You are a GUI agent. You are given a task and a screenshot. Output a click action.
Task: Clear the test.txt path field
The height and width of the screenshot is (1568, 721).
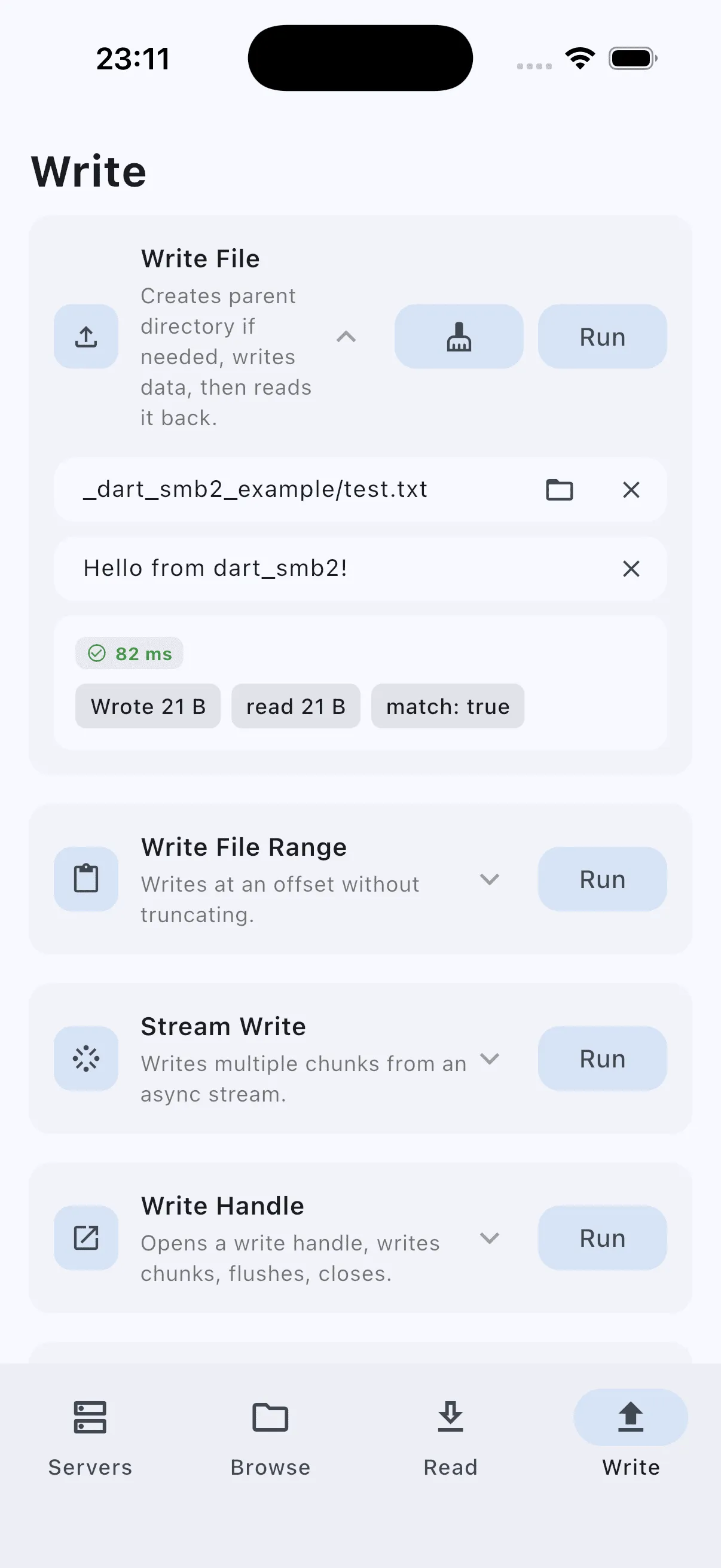pyautogui.click(x=631, y=489)
